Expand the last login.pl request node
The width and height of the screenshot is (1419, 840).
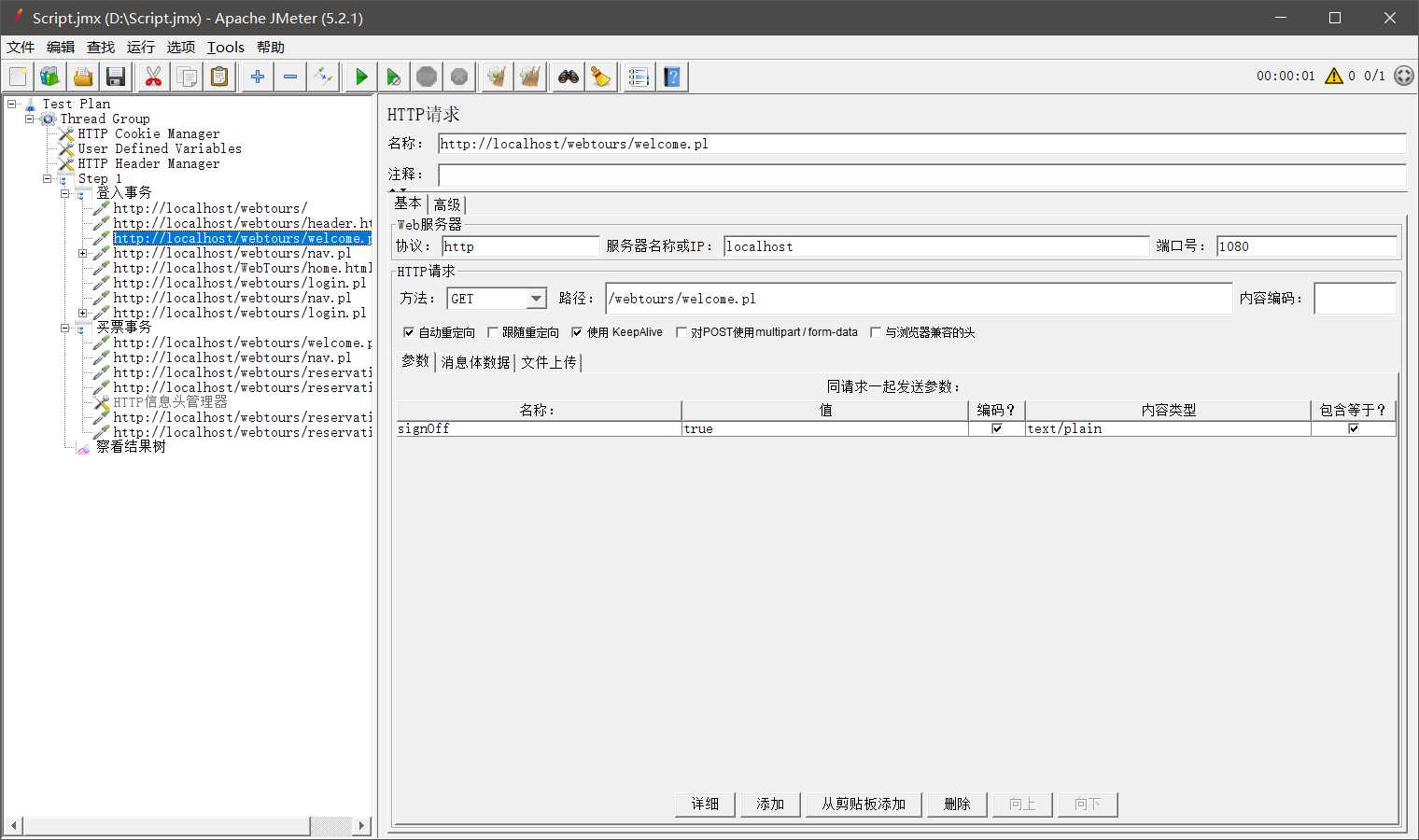click(83, 313)
